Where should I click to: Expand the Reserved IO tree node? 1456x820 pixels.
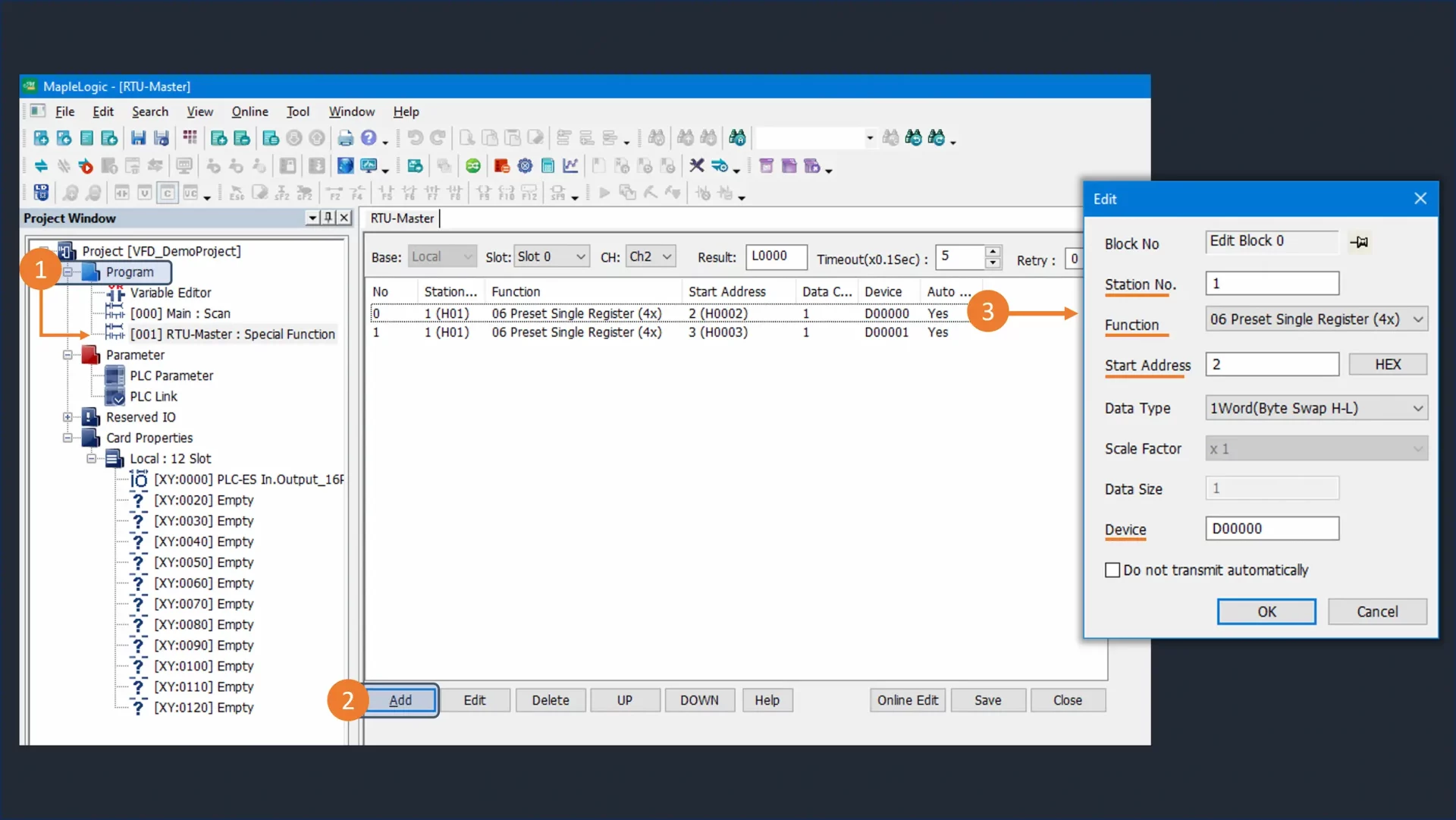click(x=67, y=417)
